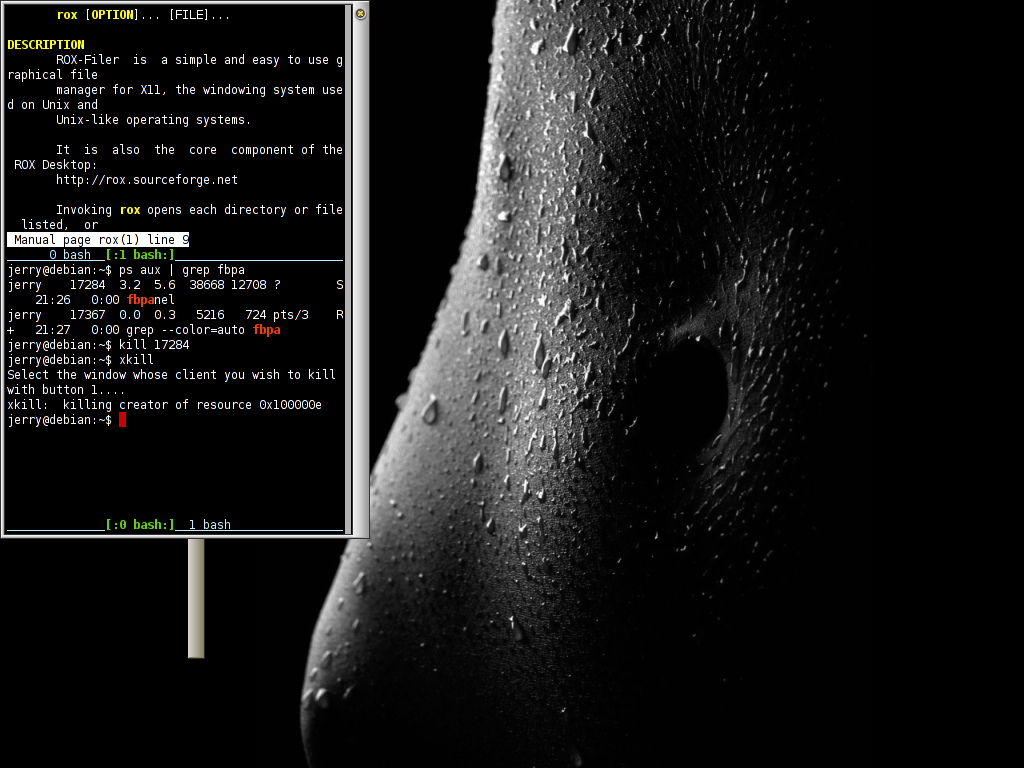Select the '0 bash' tab in upper status bar
Image resolution: width=1024 pixels, height=768 pixels.
(70, 255)
